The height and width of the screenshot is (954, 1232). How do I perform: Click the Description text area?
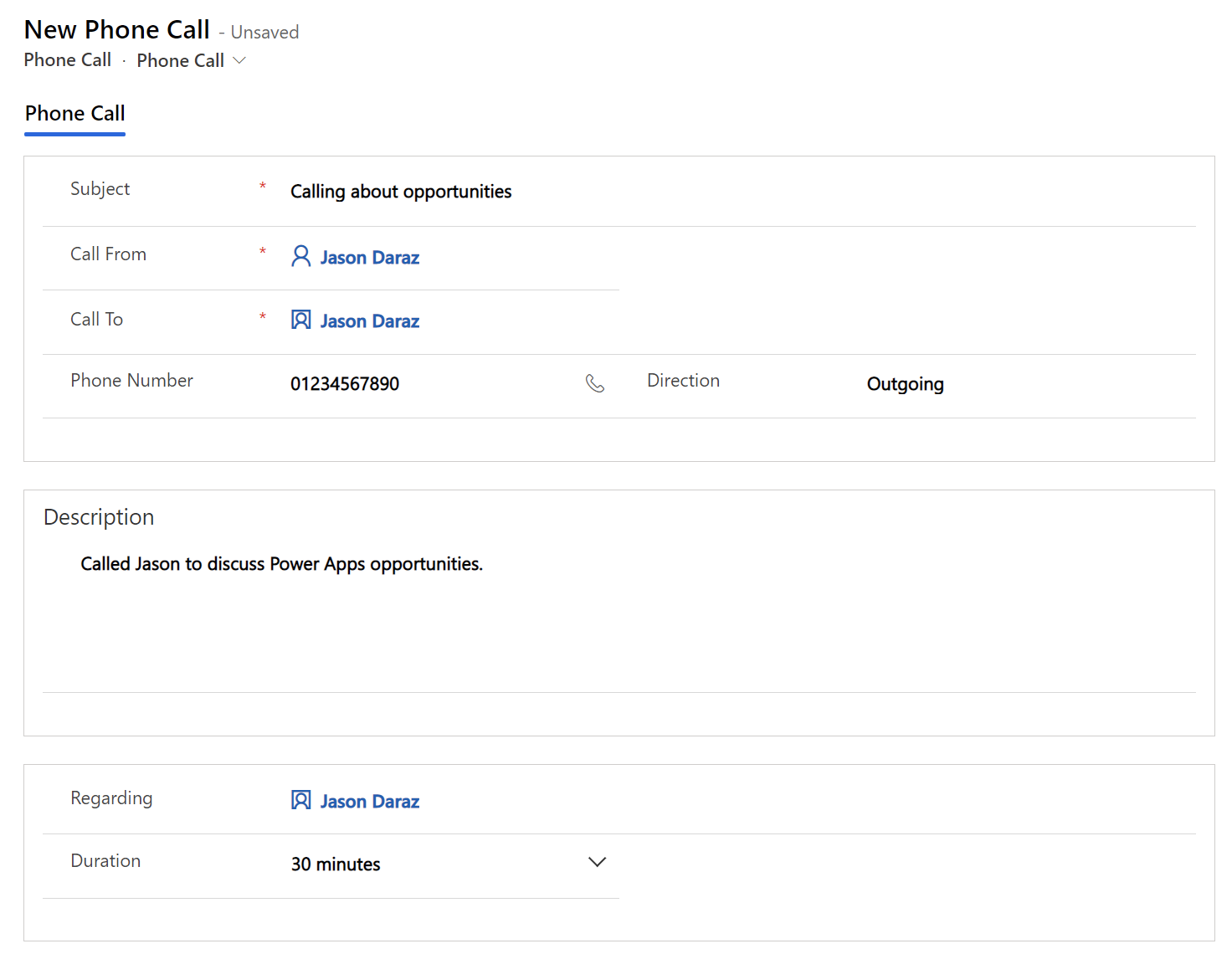click(619, 618)
